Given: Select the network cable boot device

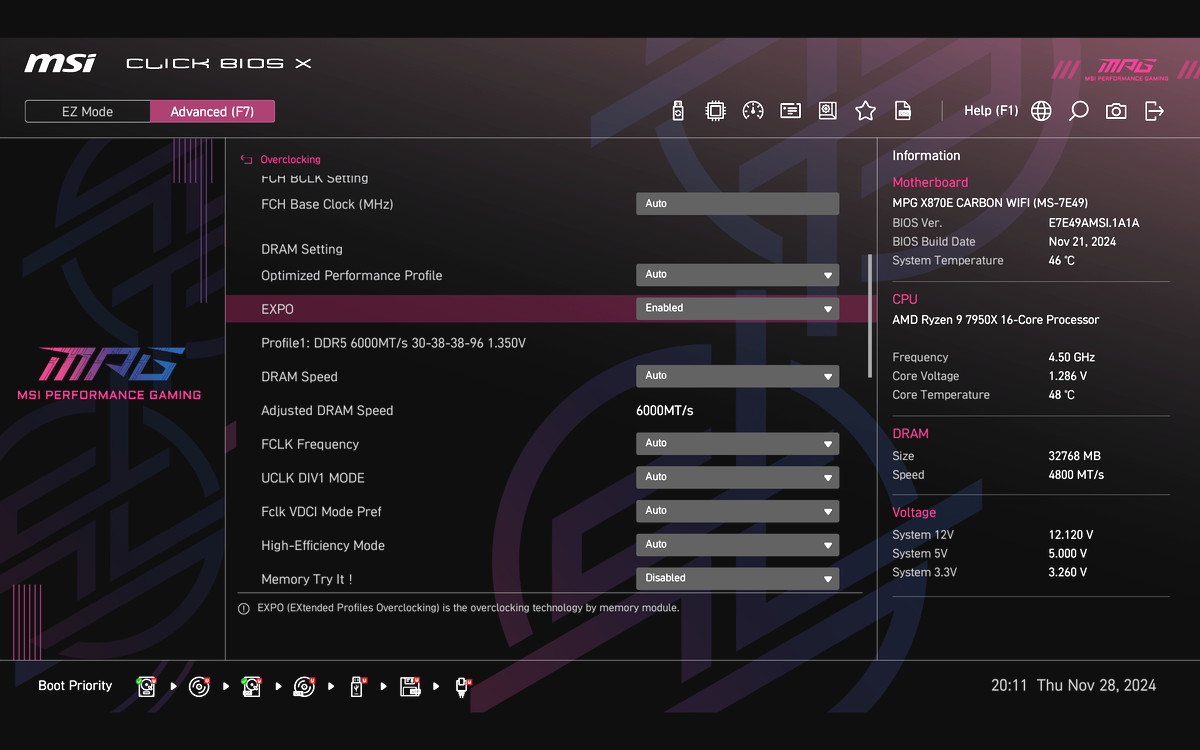Looking at the screenshot, I should 462,686.
